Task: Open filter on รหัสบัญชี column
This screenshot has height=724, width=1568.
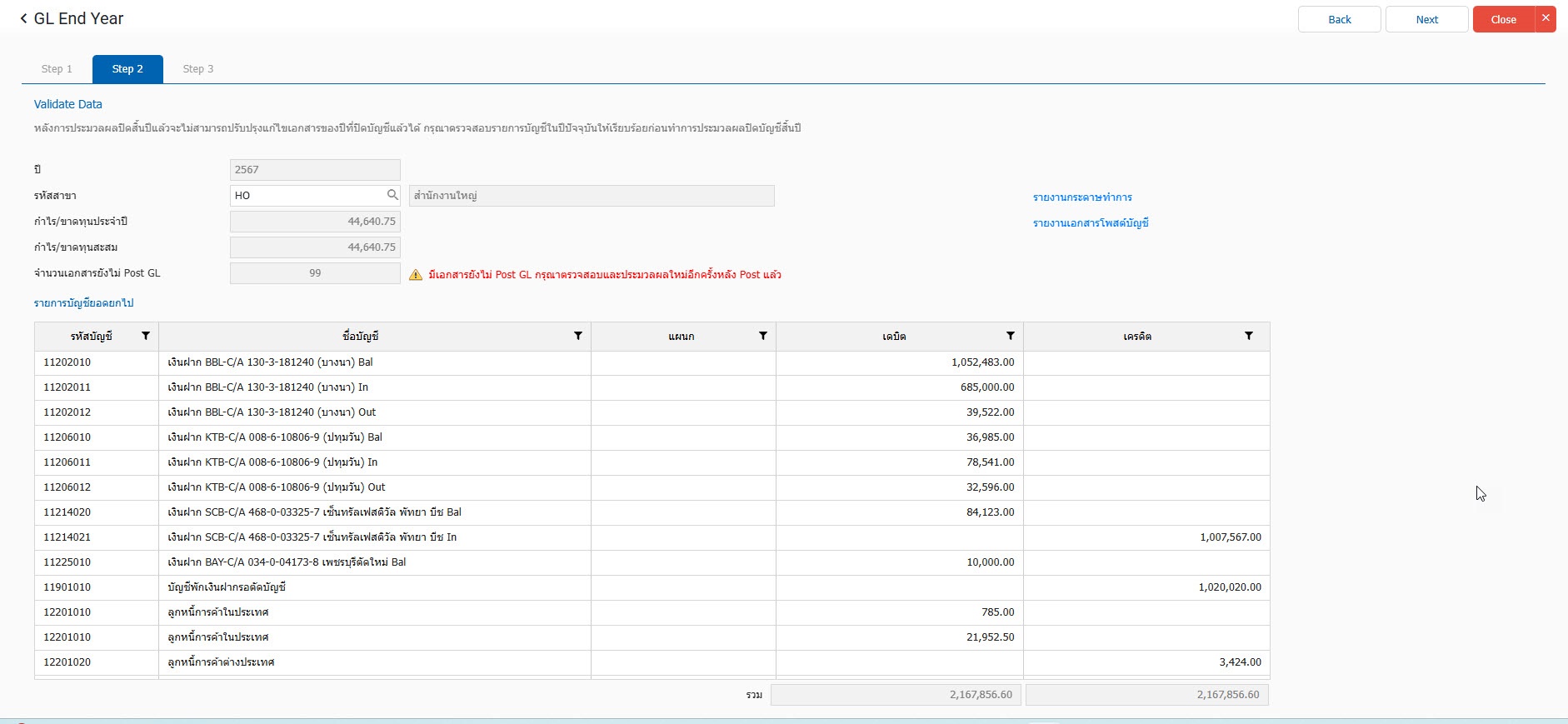Action: 146,336
